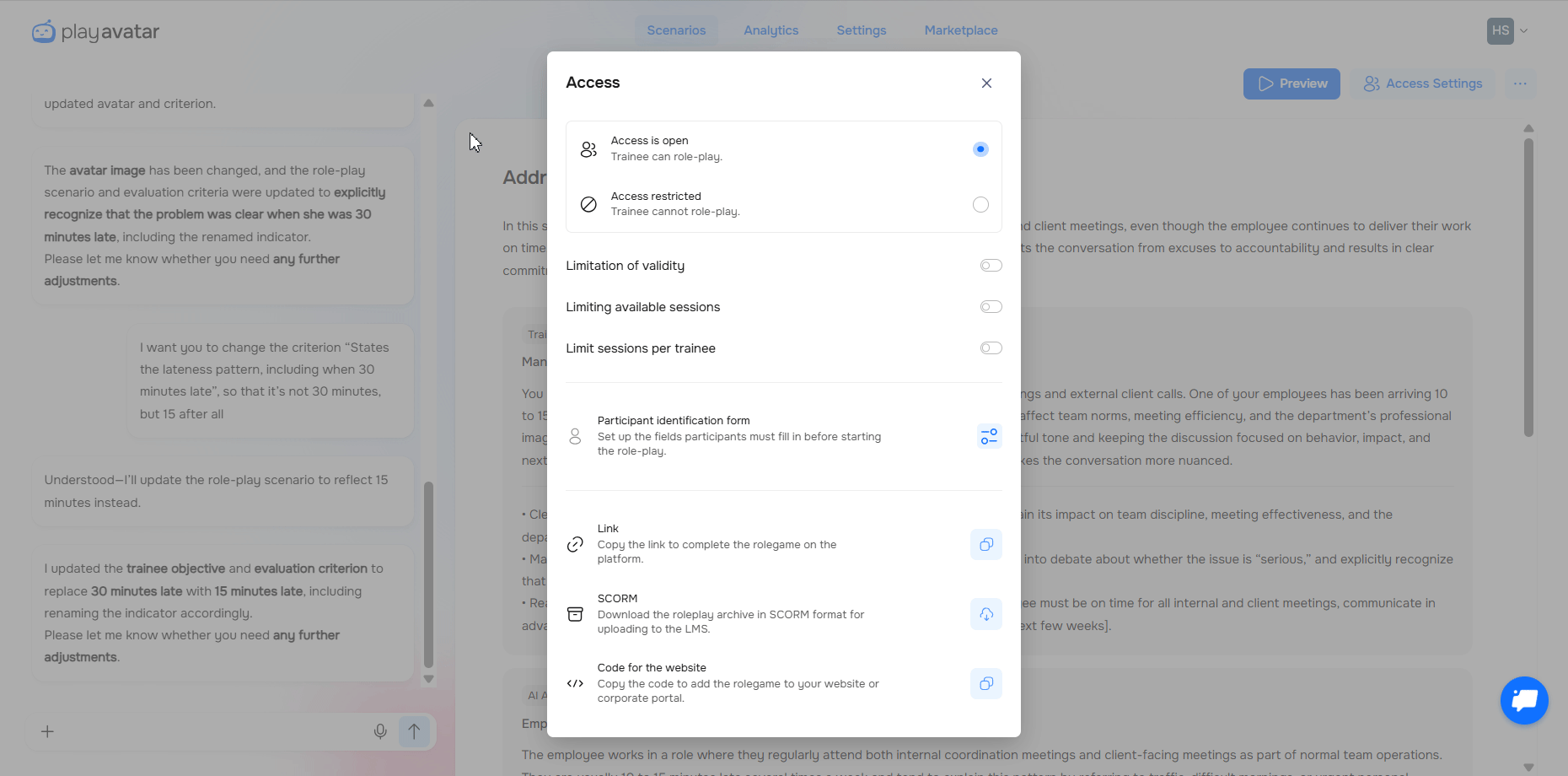Activate the microphone voice input
This screenshot has height=776, width=1568.
pyautogui.click(x=380, y=731)
